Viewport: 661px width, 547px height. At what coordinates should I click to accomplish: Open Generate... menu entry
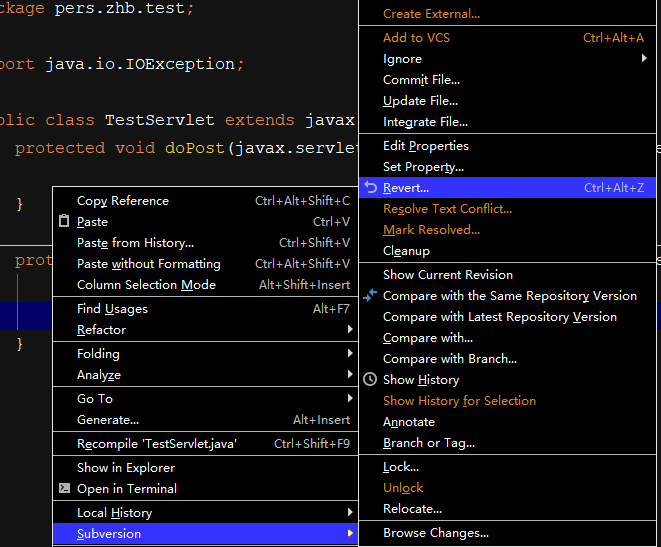pos(205,420)
